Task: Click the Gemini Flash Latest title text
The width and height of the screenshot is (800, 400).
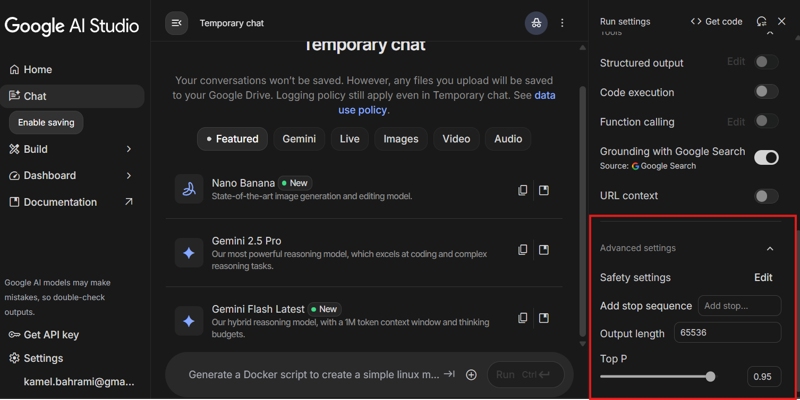Action: tap(258, 309)
